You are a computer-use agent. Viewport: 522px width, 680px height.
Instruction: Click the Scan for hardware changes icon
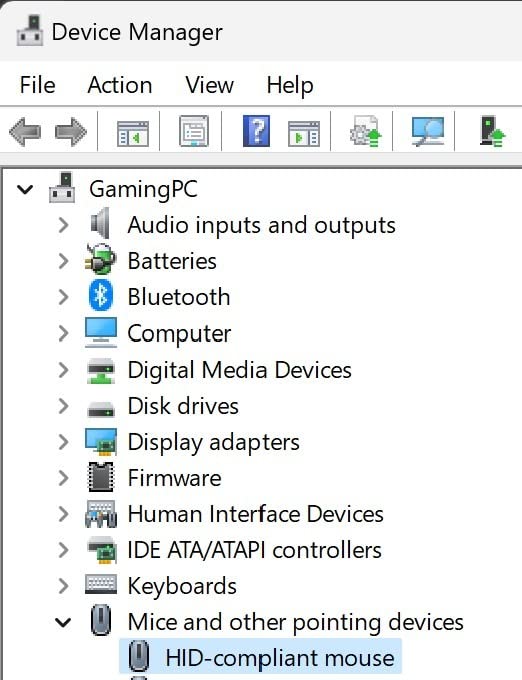428,131
